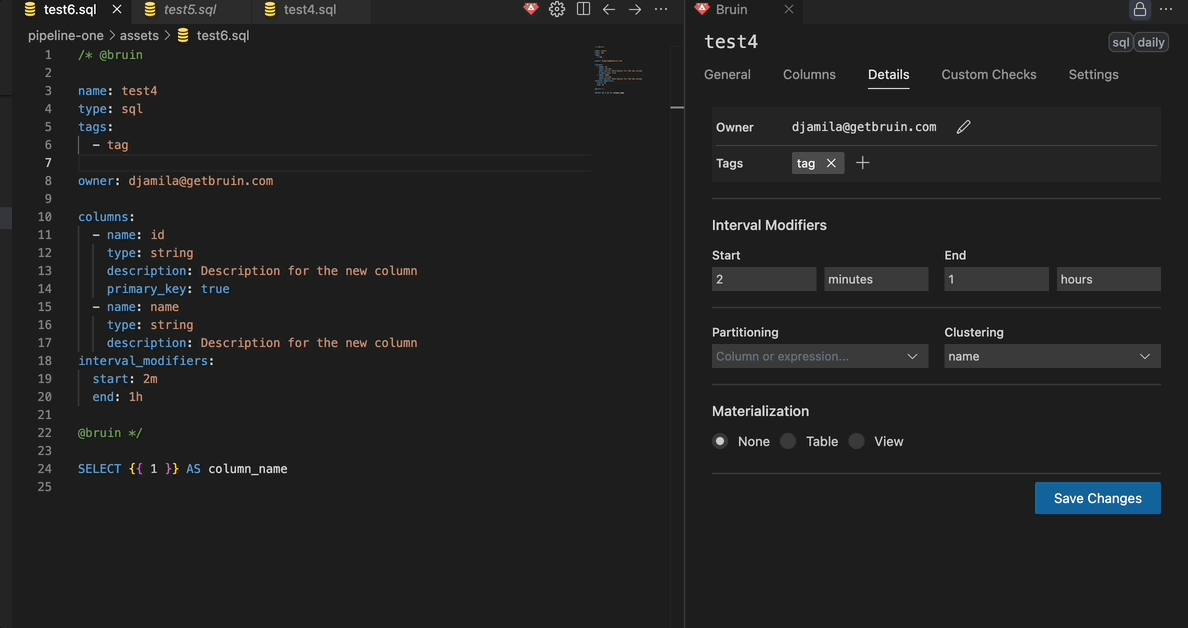Click the test4.sql tab file icon
1188x628 pixels.
(270, 9)
